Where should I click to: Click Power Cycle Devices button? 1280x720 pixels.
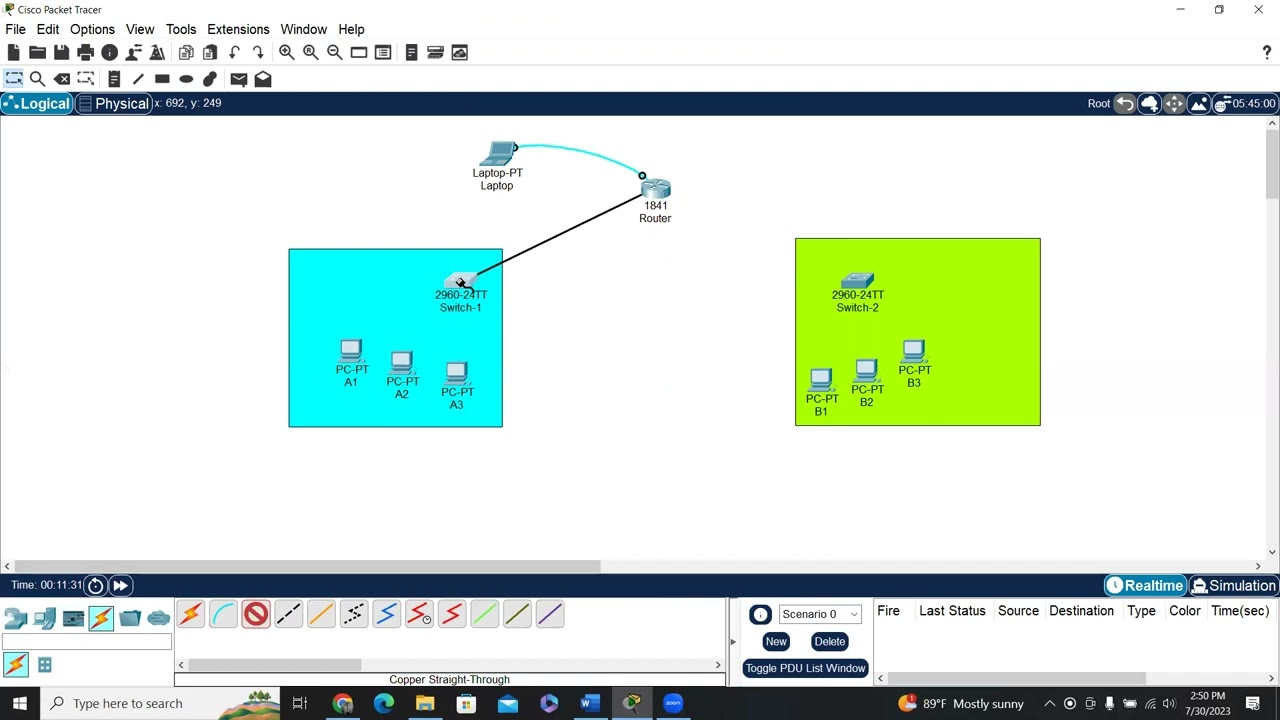coord(95,585)
